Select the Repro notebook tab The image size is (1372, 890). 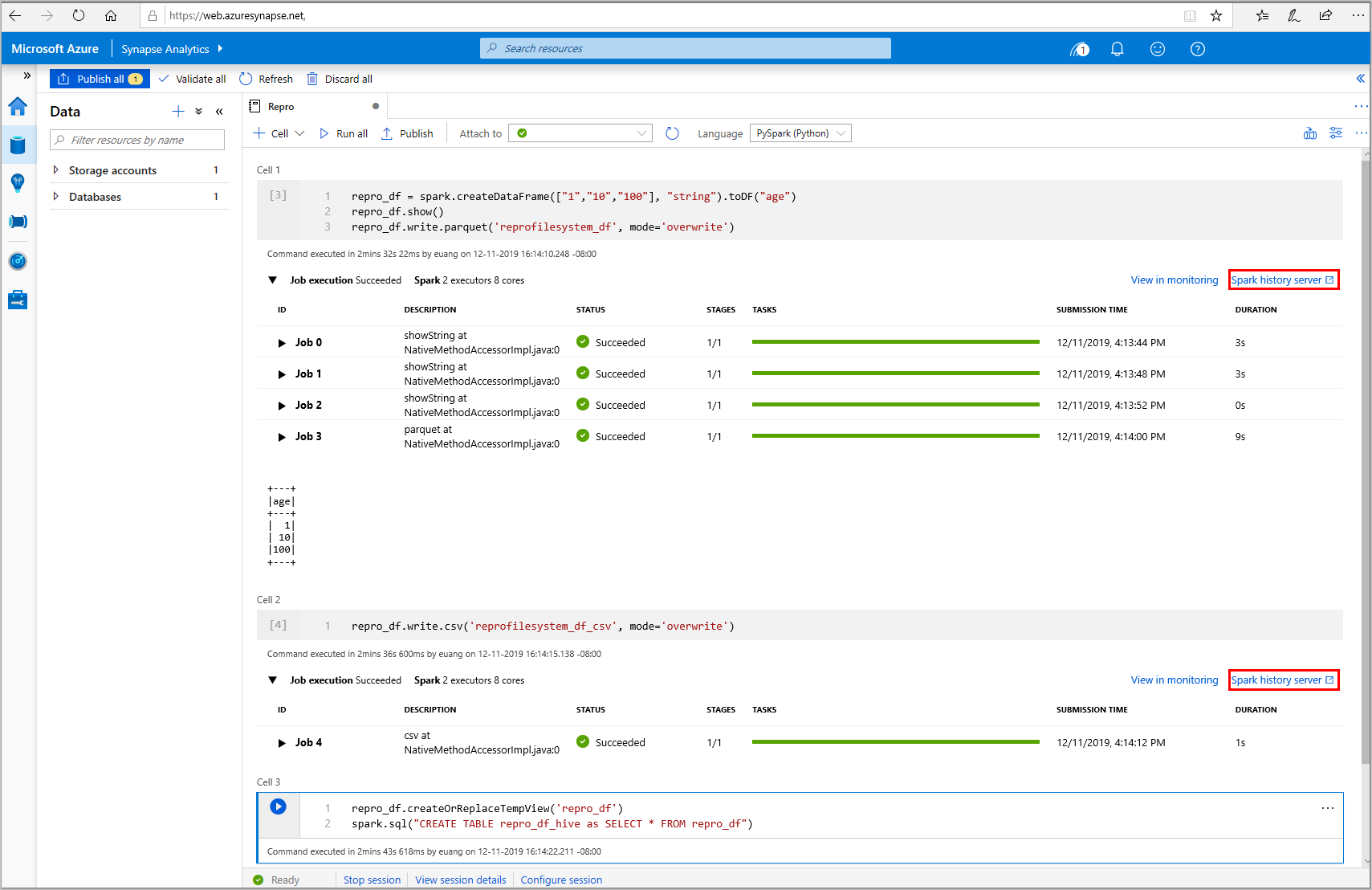(281, 107)
